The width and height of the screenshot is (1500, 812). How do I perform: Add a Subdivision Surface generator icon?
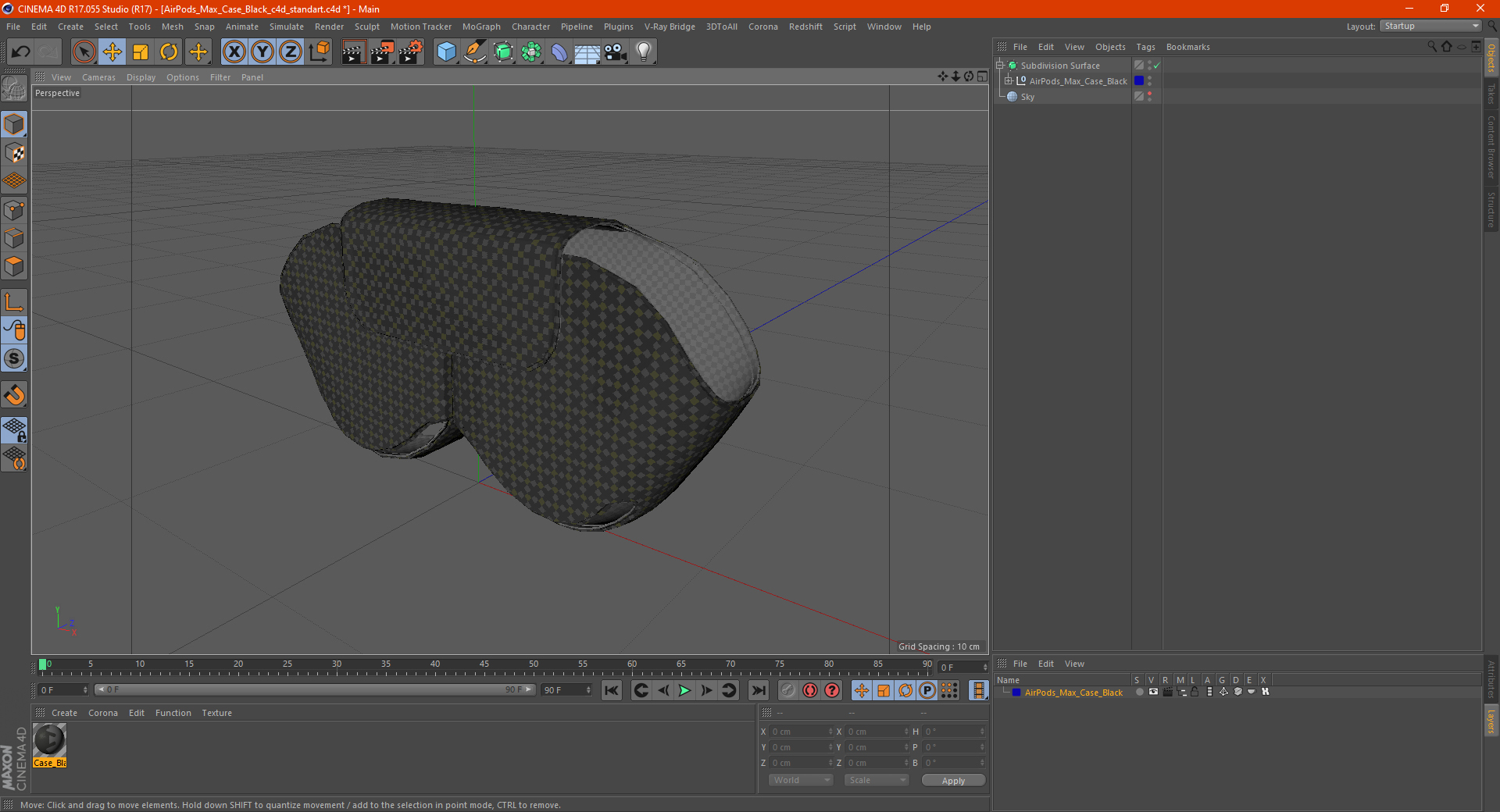(503, 52)
